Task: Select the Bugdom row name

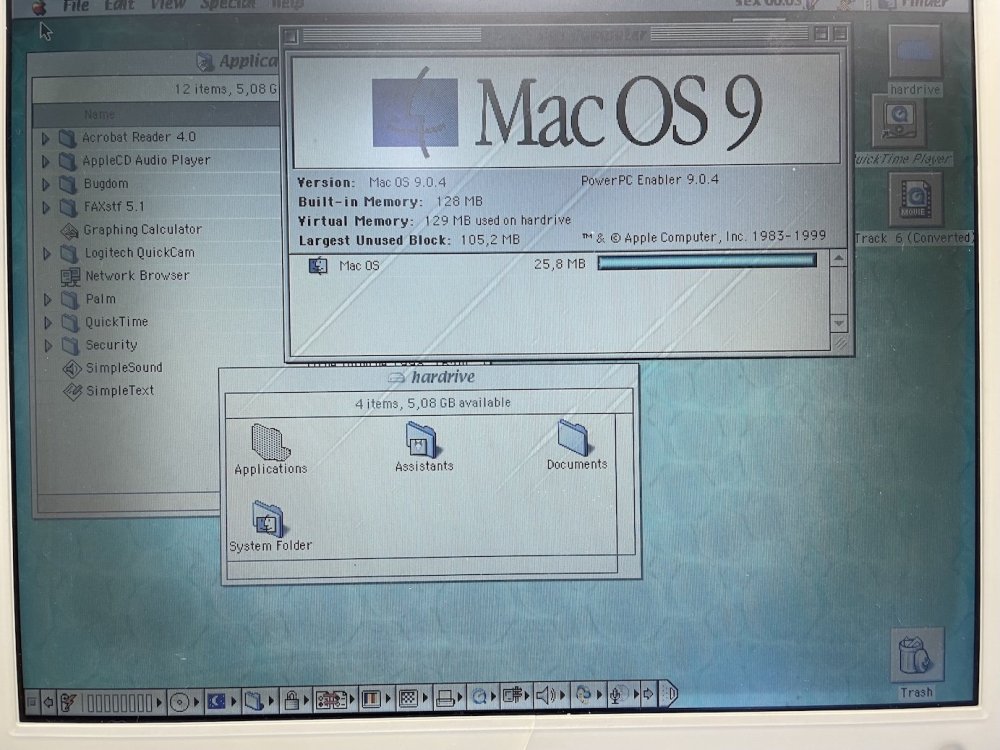Action: tap(106, 184)
